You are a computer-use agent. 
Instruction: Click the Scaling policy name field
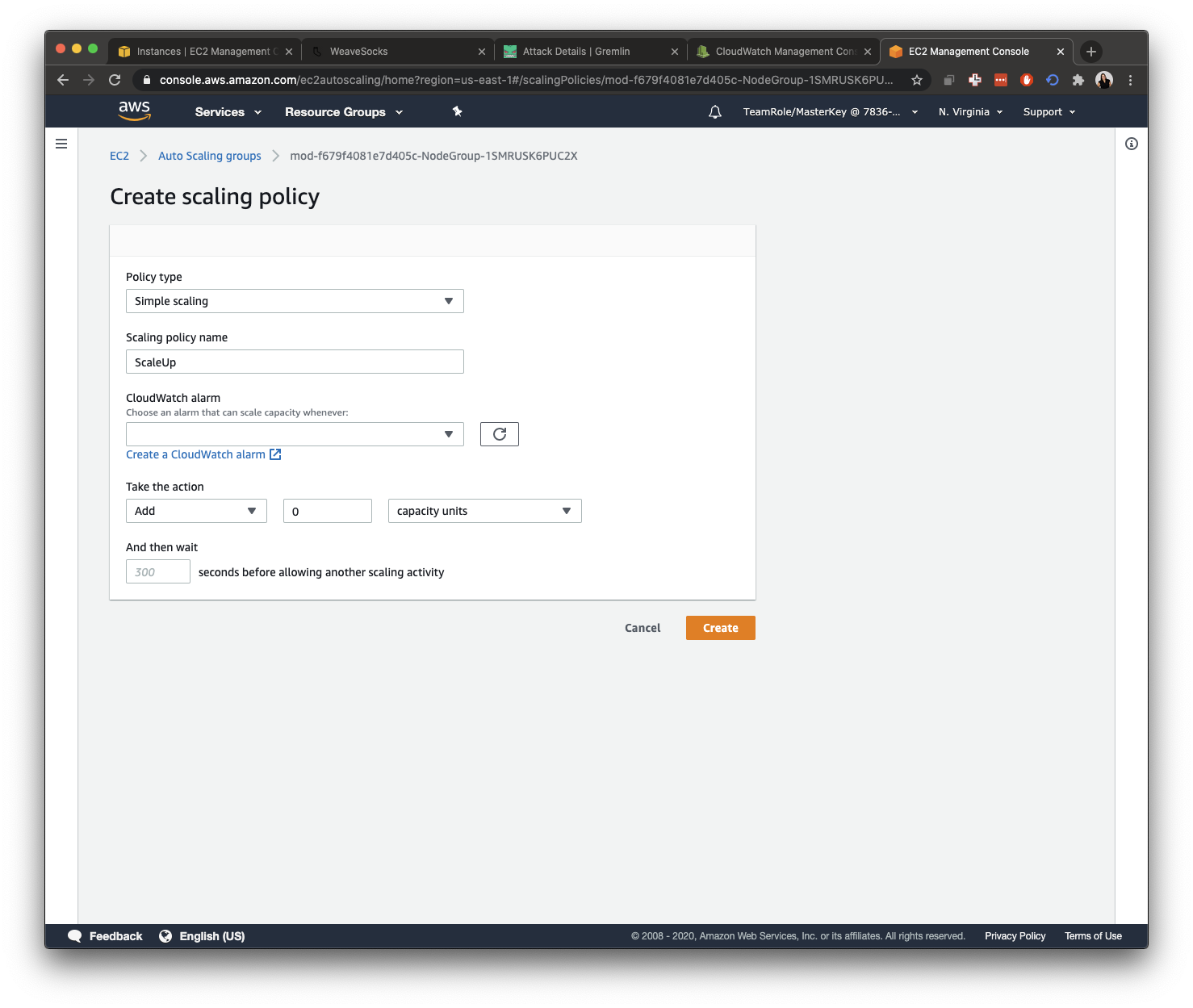(x=295, y=362)
